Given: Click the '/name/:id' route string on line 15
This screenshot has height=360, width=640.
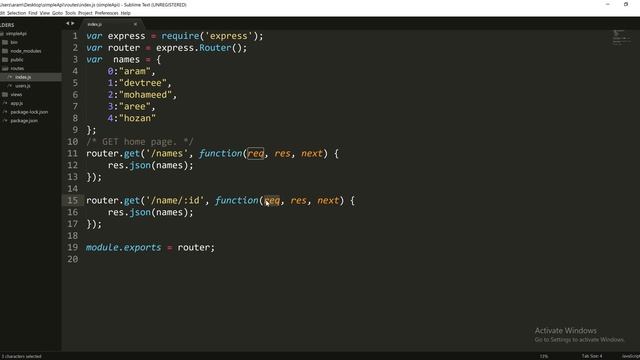Looking at the screenshot, I should (x=175, y=201).
